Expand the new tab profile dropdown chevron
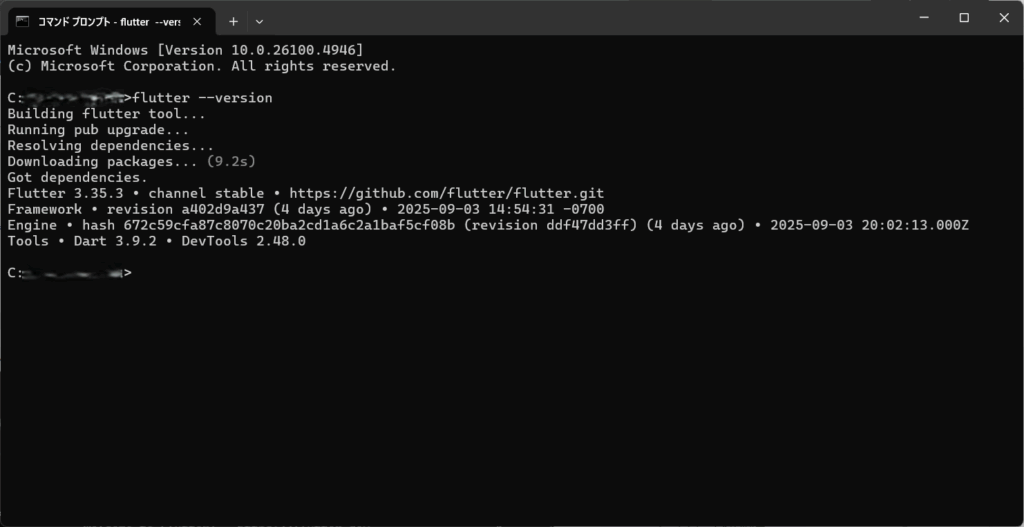Screen dimensions: 1024x527 tap(259, 21)
